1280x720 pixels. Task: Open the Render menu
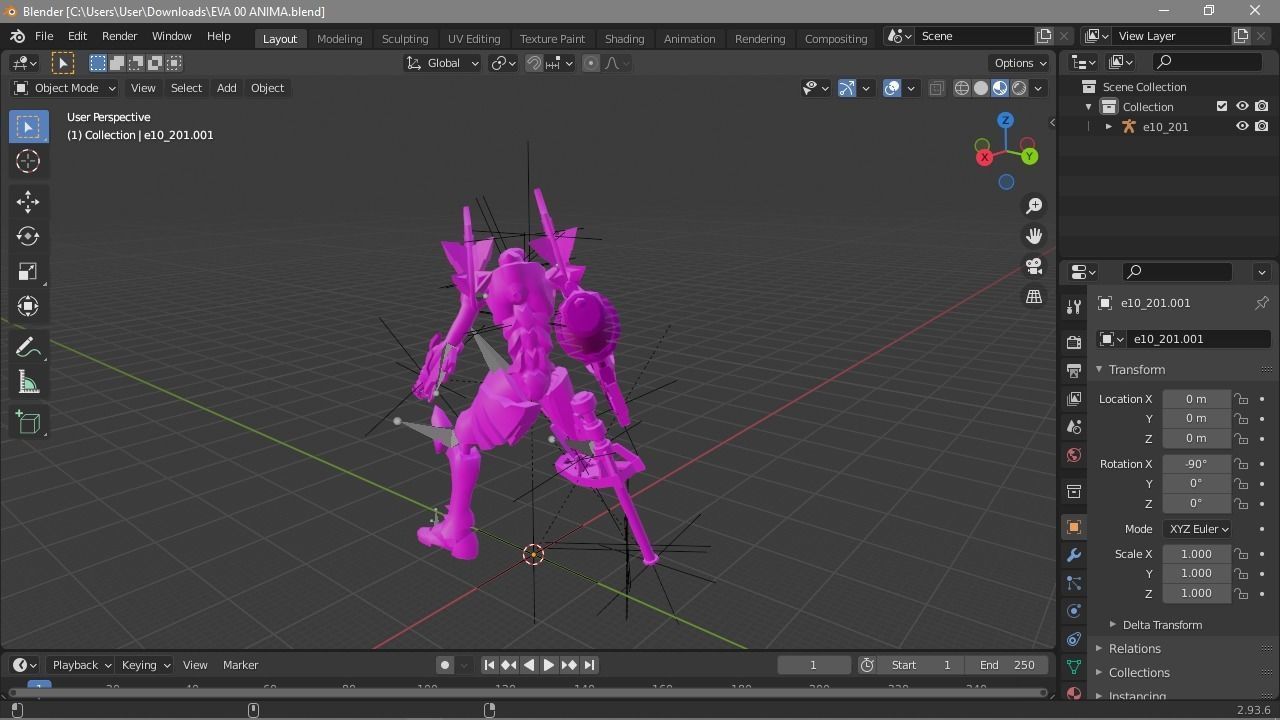click(119, 36)
